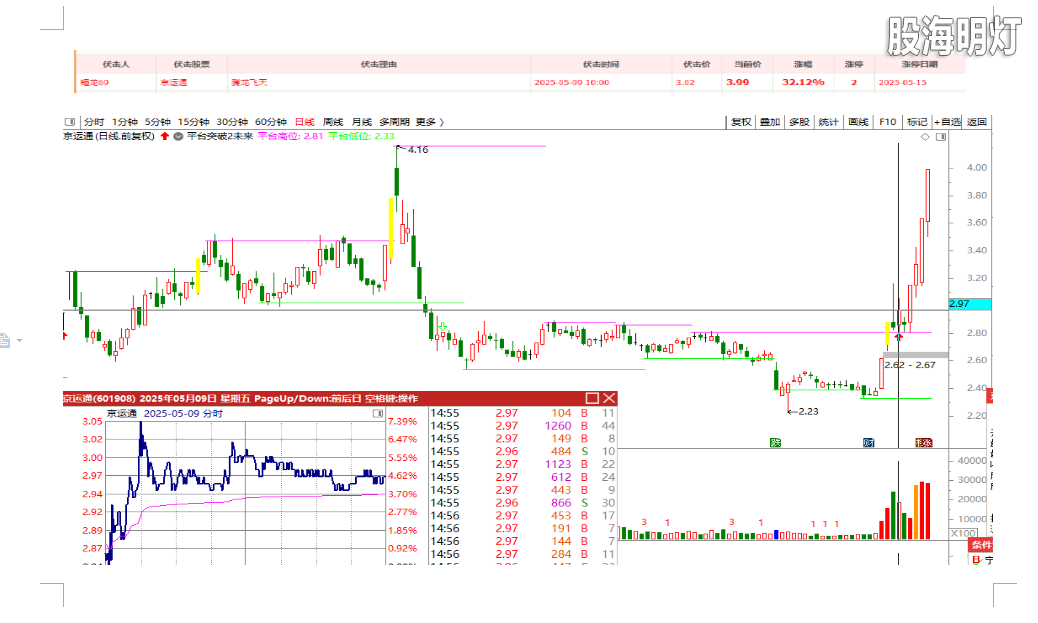
Task: Select the 5分钟 period tab
Action: 158,122
